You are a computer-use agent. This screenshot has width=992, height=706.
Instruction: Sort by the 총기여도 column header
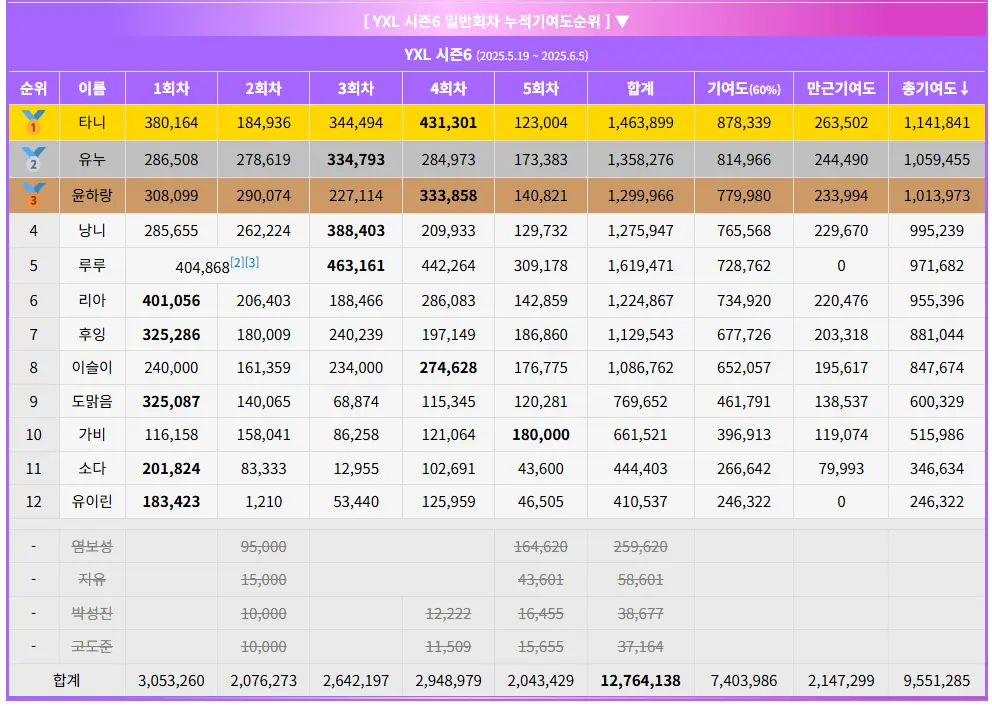(x=936, y=89)
